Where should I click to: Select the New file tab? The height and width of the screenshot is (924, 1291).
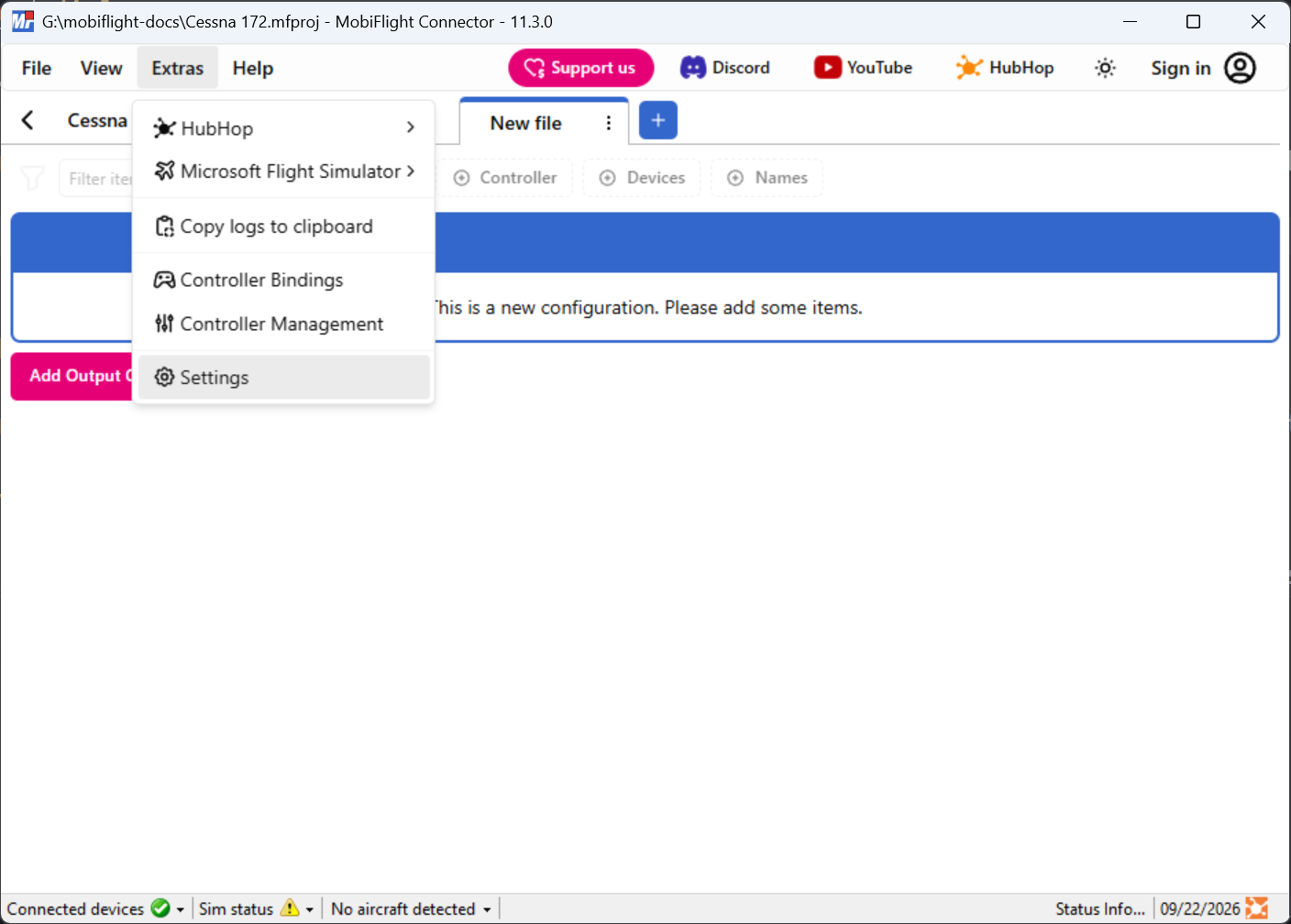[x=526, y=123]
